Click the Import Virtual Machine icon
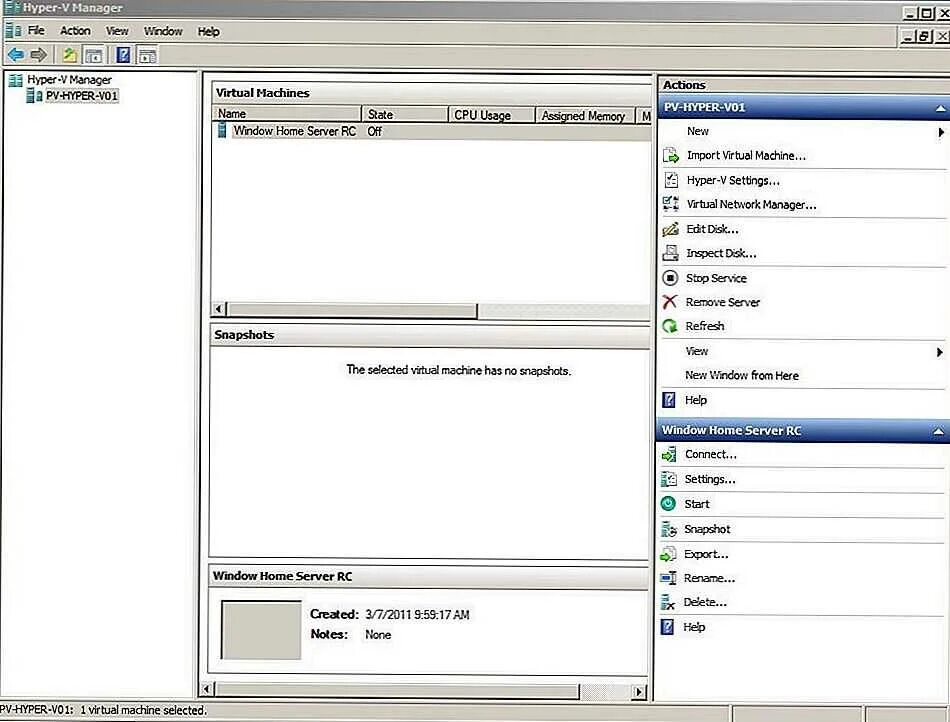950x722 pixels. (671, 156)
